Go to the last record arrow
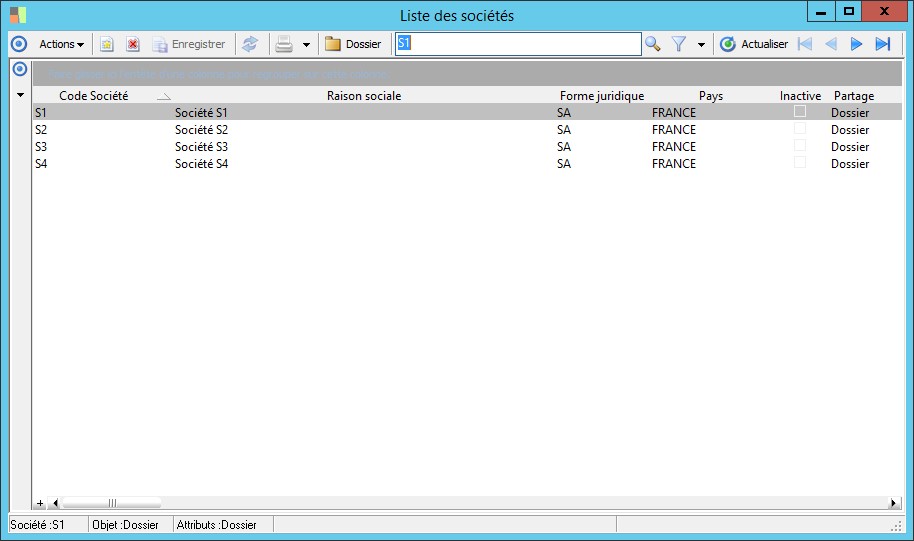The image size is (914, 541). coord(883,44)
